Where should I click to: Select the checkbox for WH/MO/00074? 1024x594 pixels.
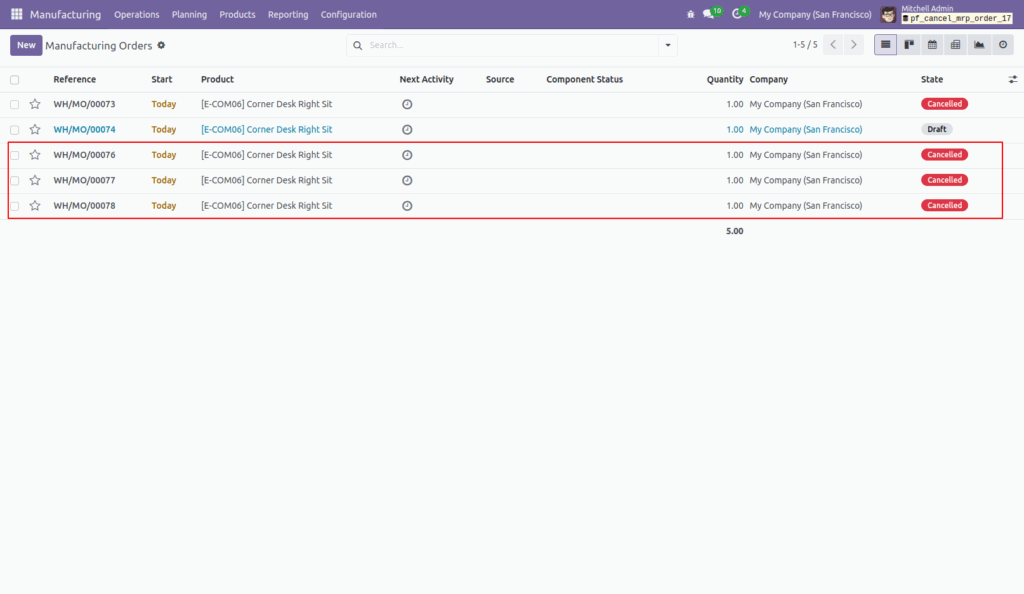coord(14,129)
